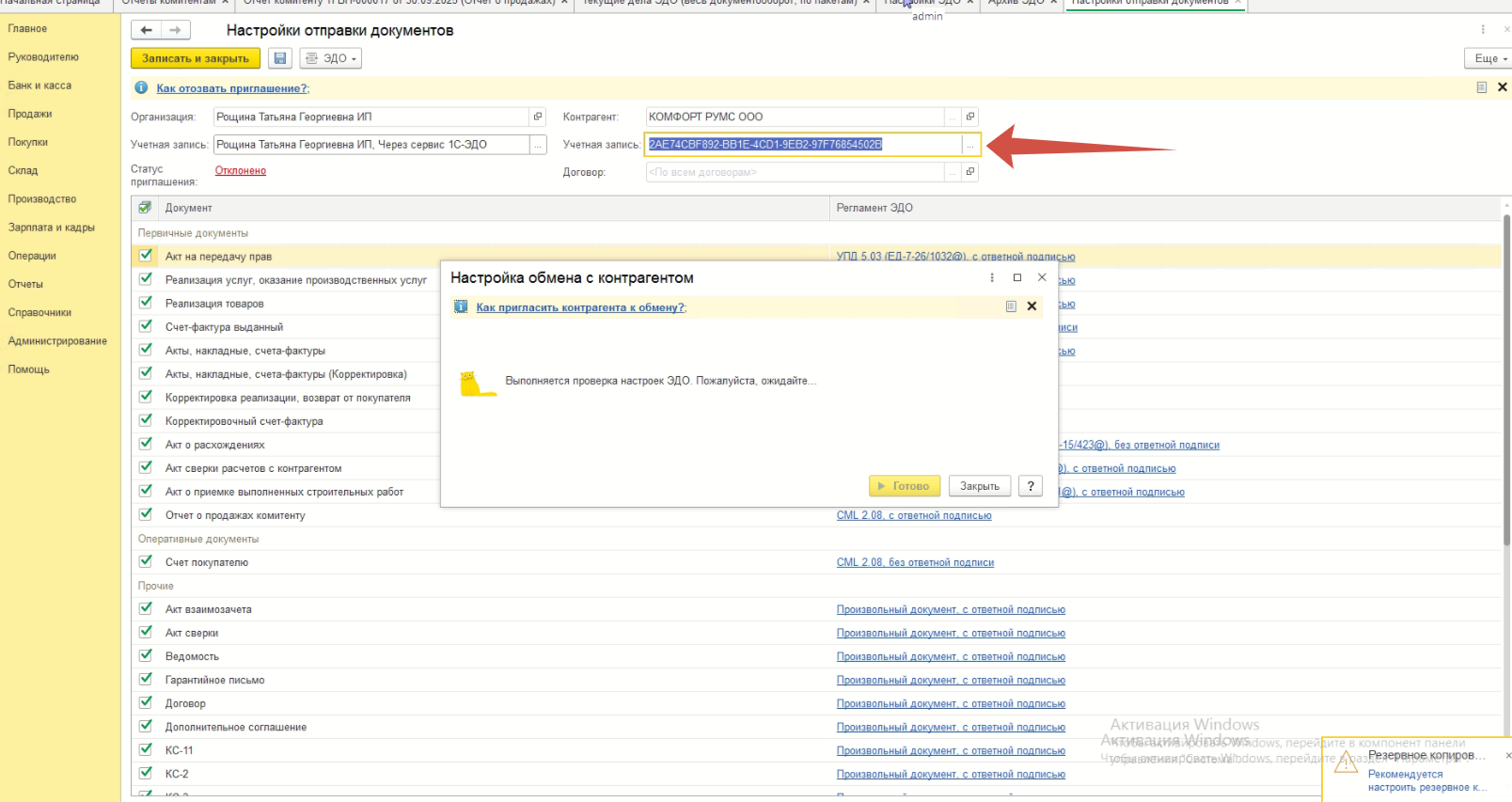This screenshot has height=802, width=1512.
Task: Click the forward navigation arrow
Action: coord(175,30)
